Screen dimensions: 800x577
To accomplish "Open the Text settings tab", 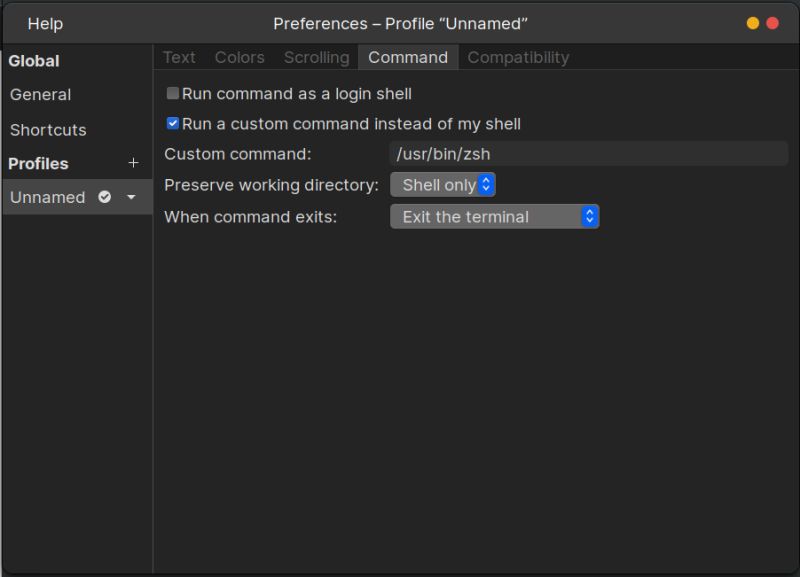I will click(179, 57).
